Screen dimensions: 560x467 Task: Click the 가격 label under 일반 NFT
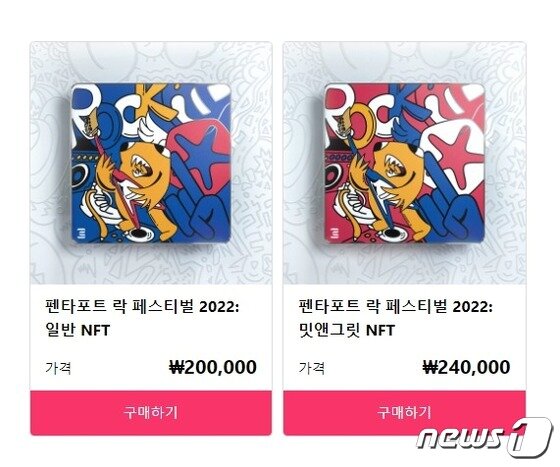click(x=58, y=368)
